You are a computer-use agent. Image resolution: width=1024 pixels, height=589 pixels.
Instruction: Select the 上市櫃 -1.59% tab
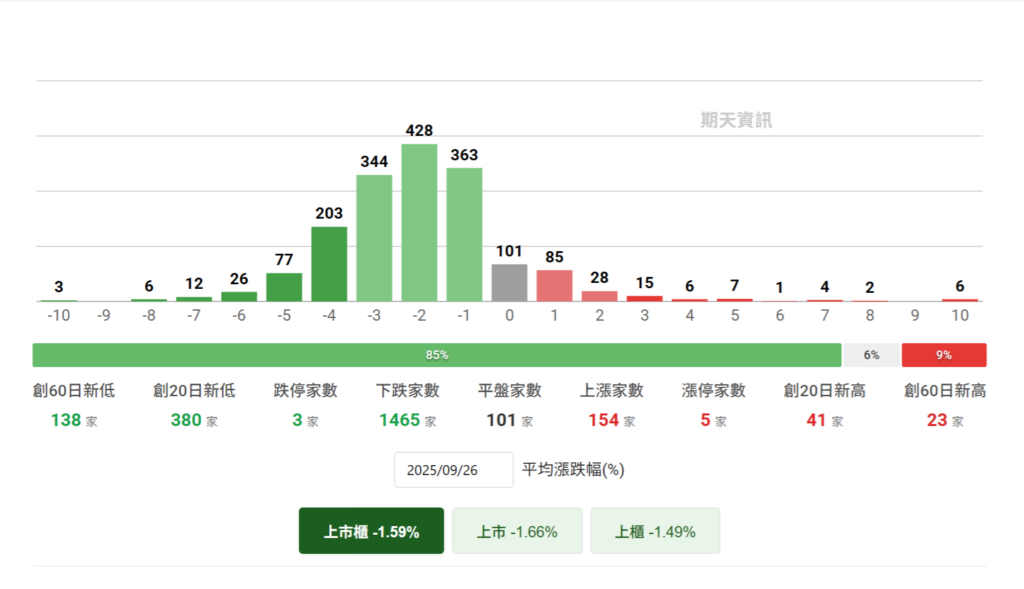pyautogui.click(x=371, y=531)
